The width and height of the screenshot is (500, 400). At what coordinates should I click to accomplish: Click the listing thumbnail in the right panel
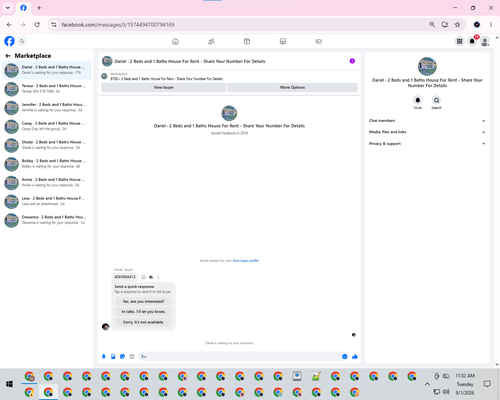pyautogui.click(x=427, y=66)
